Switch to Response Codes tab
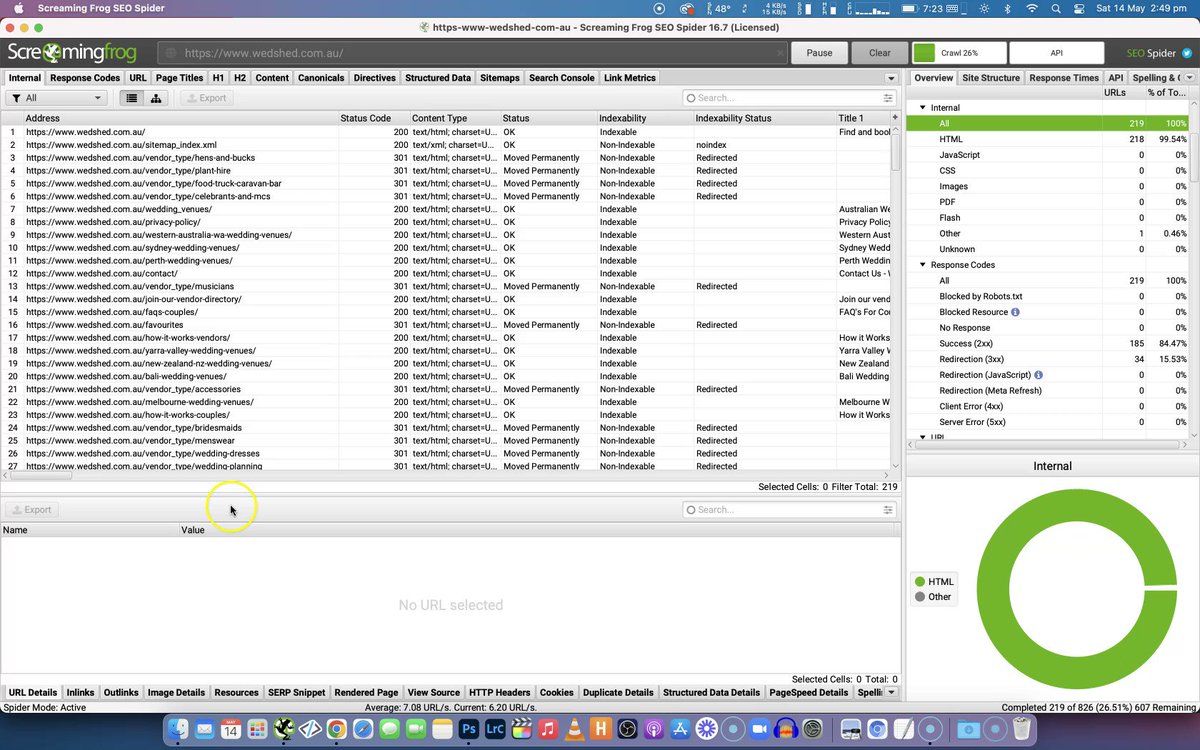The width and height of the screenshot is (1200, 750). tap(85, 78)
